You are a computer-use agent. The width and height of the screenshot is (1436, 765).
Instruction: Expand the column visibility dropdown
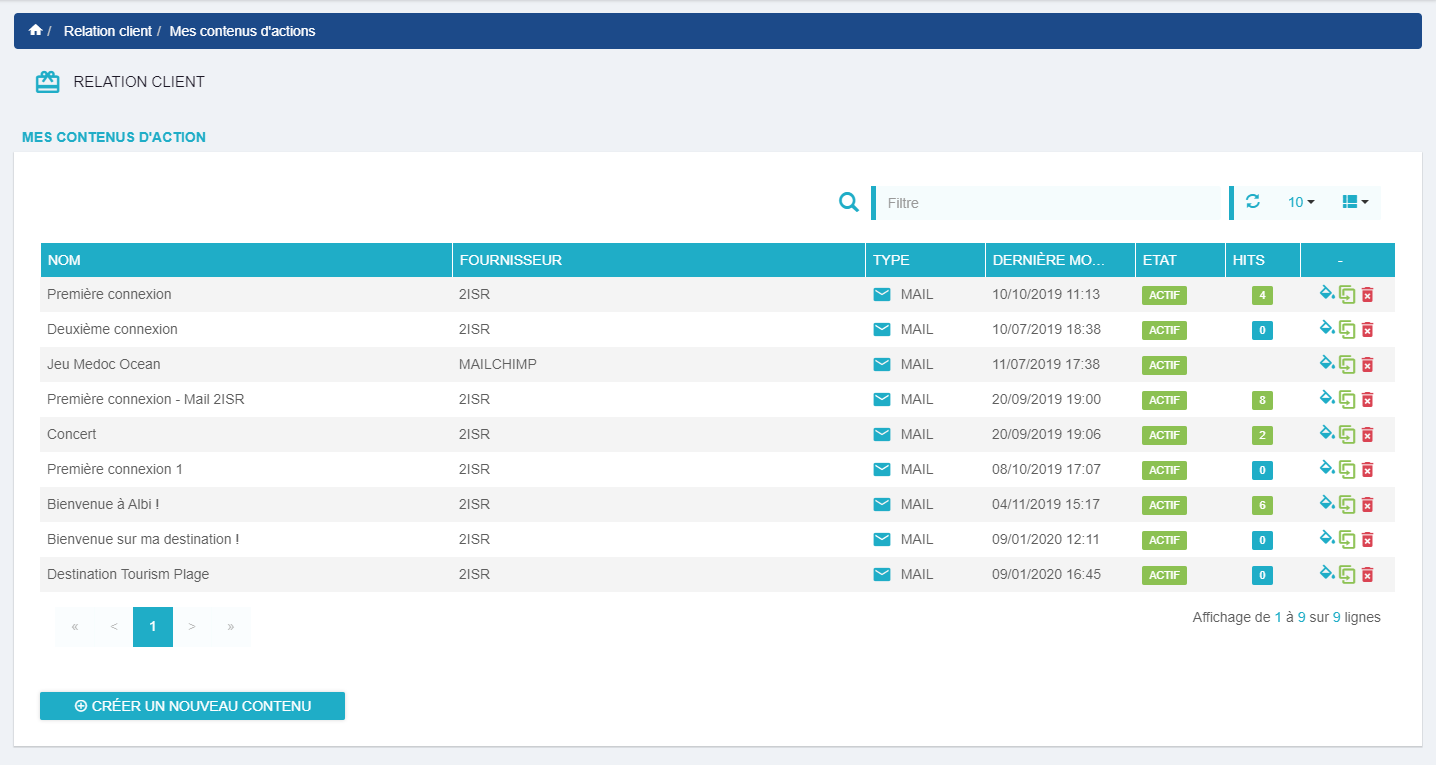tap(1355, 202)
